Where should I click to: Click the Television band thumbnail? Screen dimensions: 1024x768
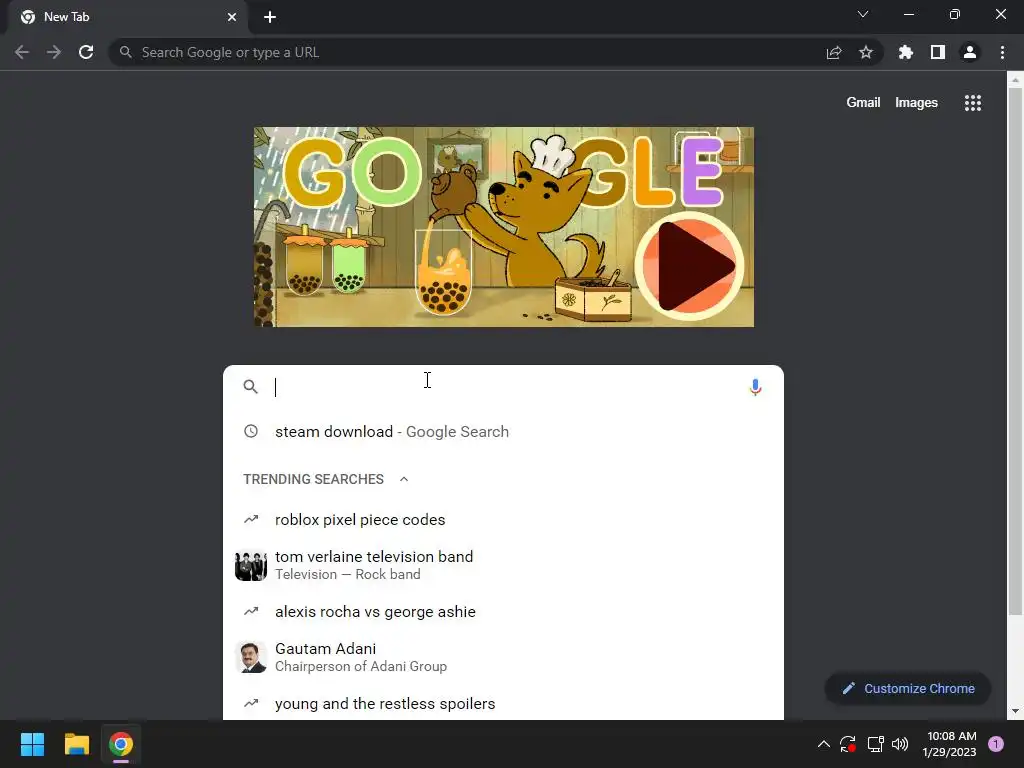tap(251, 566)
